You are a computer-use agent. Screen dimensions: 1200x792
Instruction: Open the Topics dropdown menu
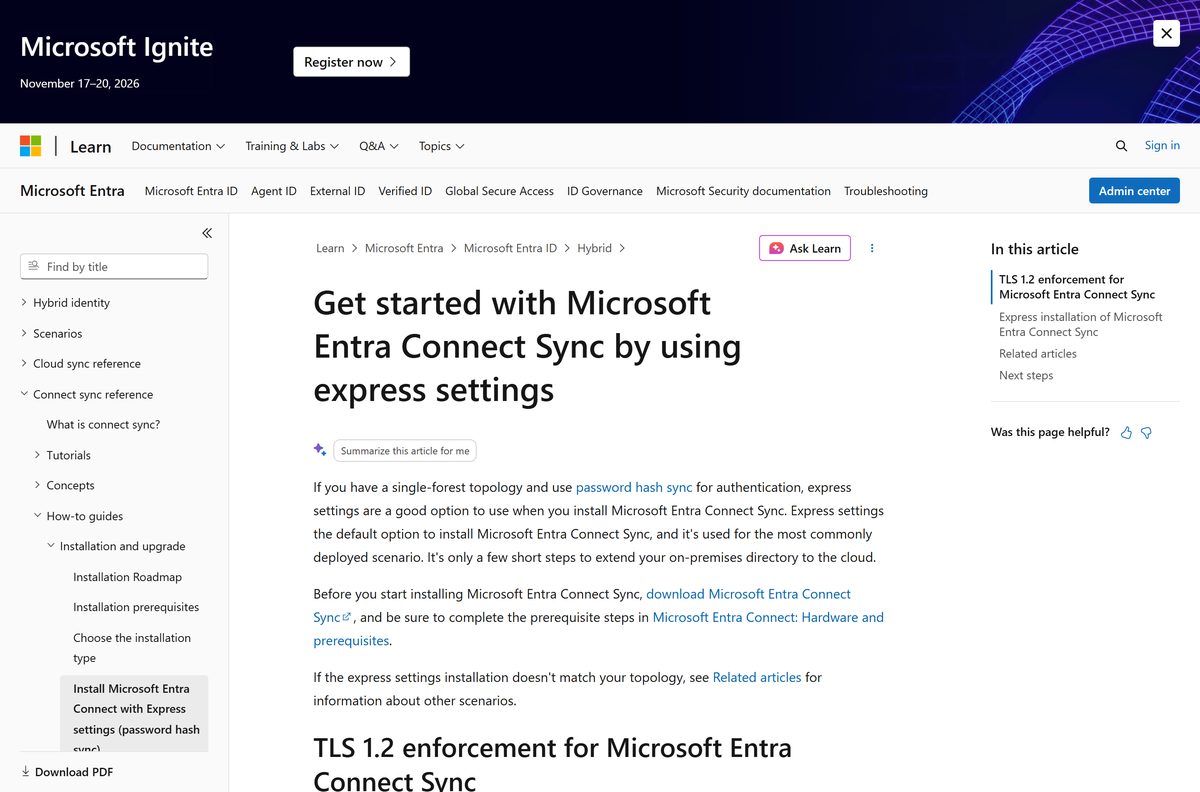[442, 146]
